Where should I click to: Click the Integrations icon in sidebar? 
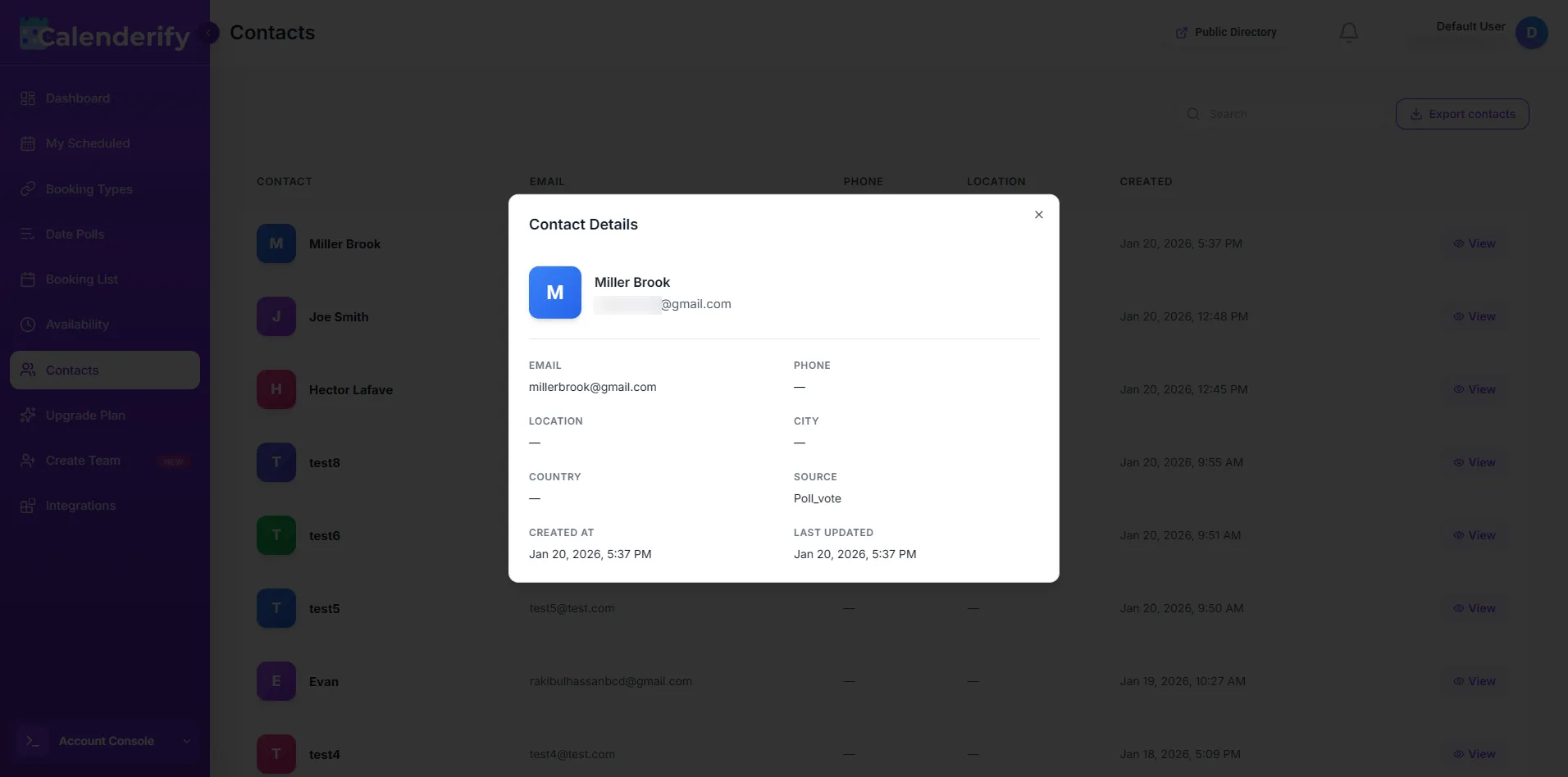point(28,506)
